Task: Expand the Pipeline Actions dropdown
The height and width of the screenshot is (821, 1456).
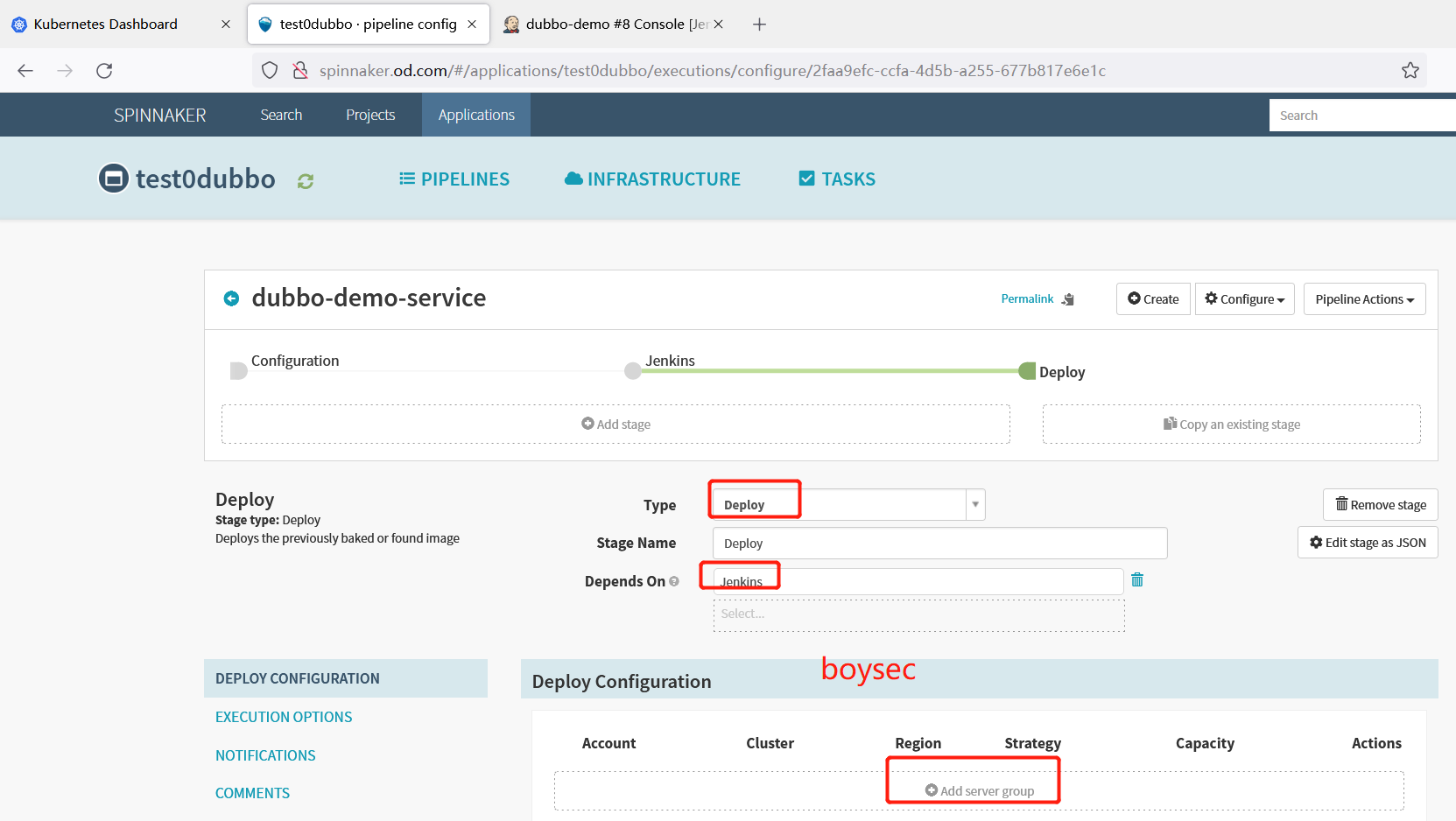Action: point(1364,299)
